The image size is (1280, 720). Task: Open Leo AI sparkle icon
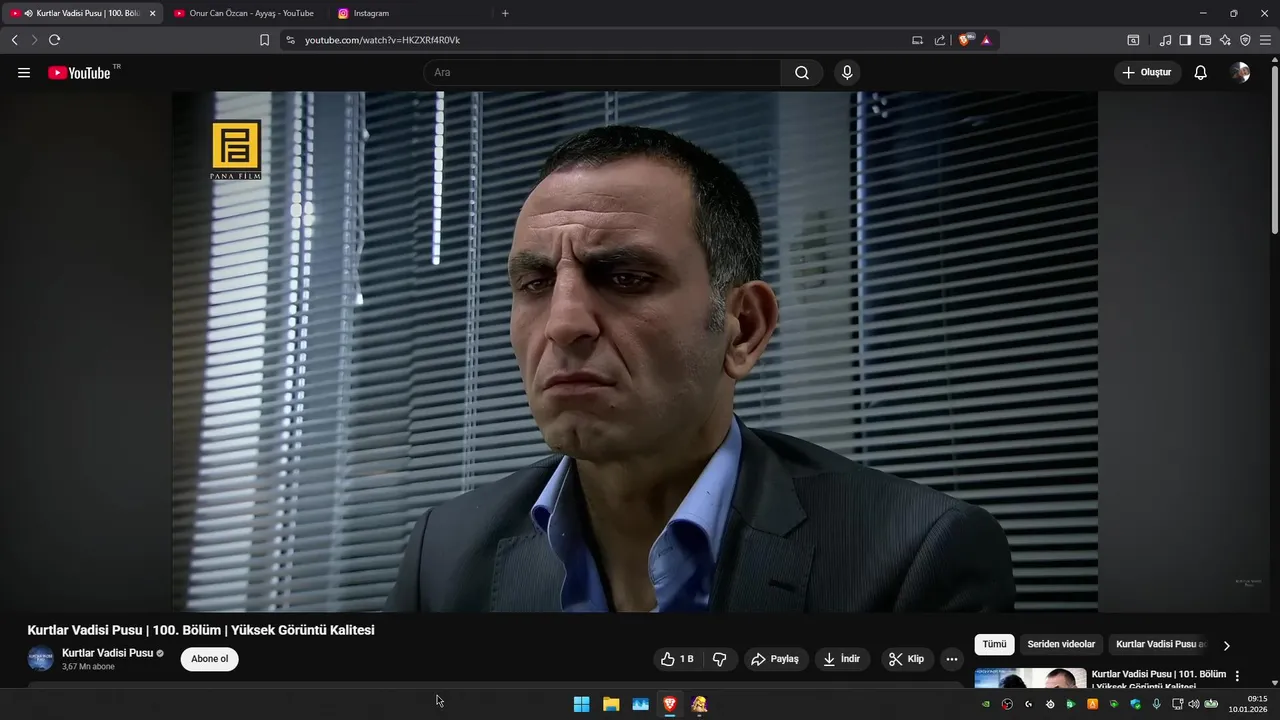click(1225, 40)
